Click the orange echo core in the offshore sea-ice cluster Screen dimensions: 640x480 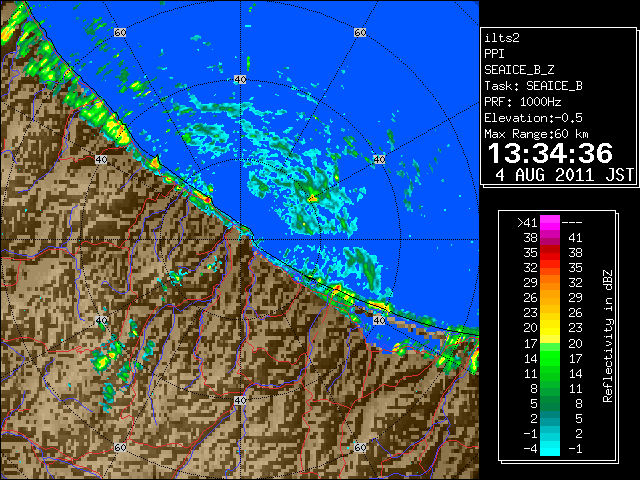click(x=313, y=199)
